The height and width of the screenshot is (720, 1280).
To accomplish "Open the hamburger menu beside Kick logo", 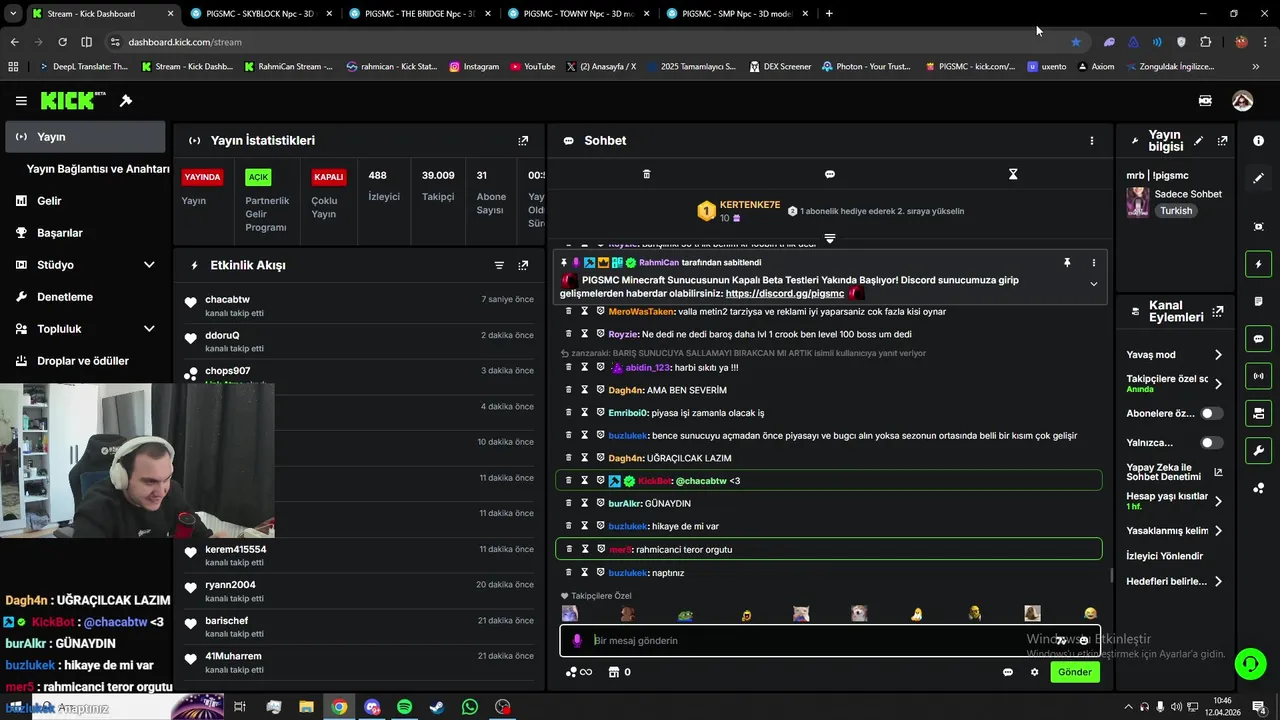I will pos(21,101).
